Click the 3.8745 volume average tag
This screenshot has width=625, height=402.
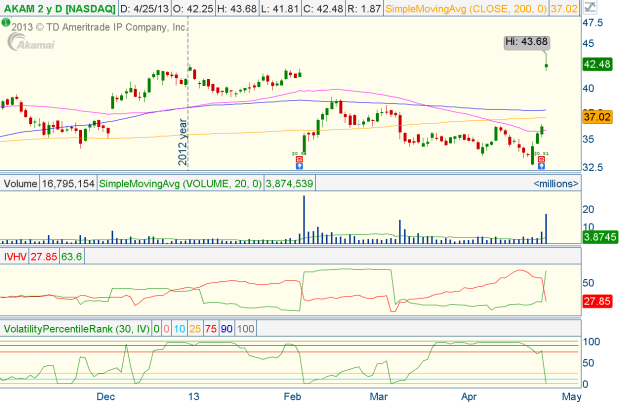[x=598, y=236]
